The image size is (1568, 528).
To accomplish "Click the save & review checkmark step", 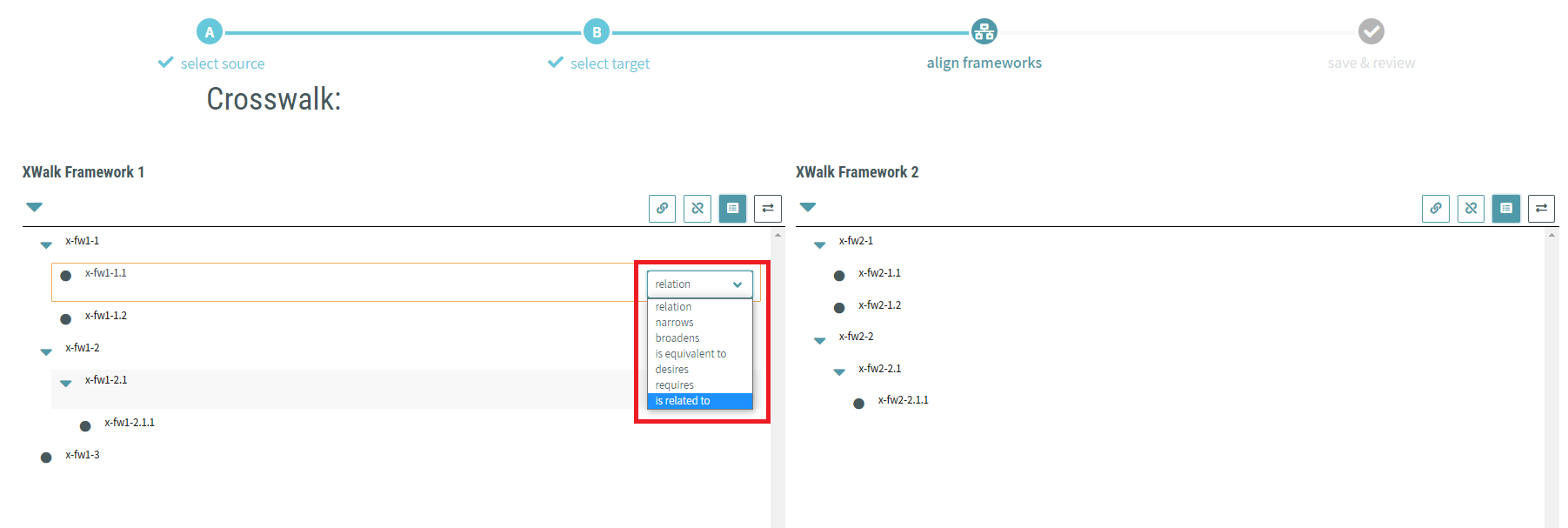I will point(1371,32).
